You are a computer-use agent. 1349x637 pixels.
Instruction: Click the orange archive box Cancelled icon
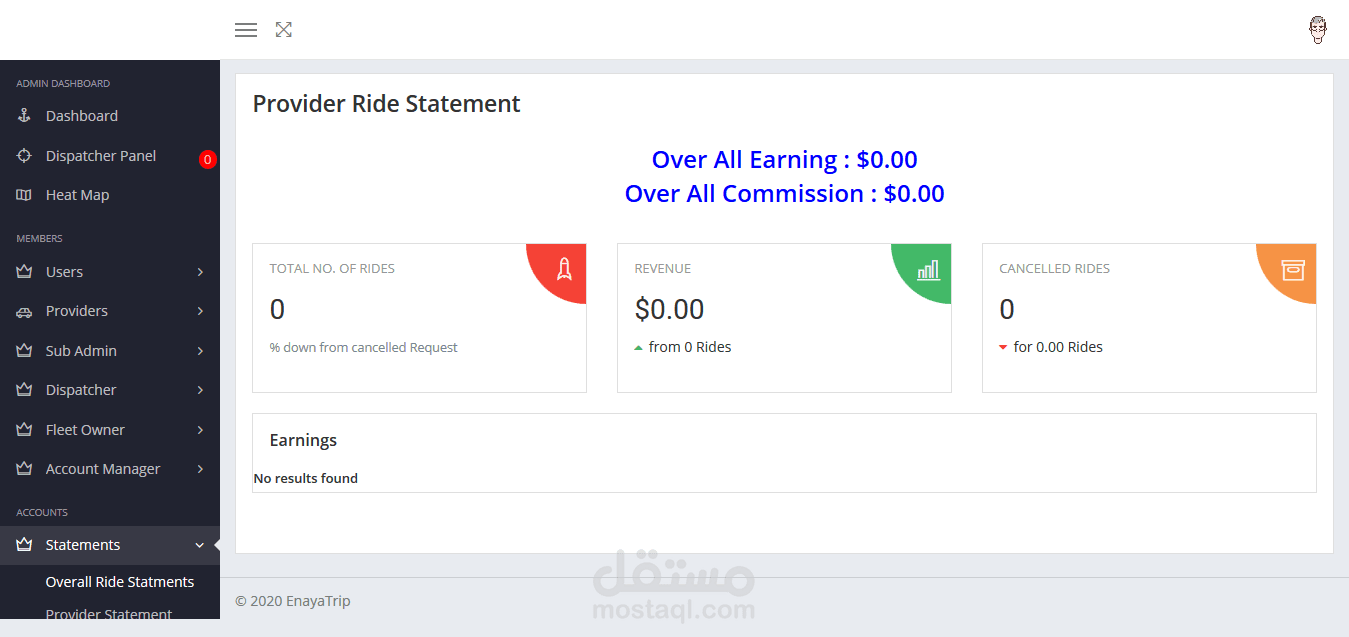pyautogui.click(x=1293, y=269)
